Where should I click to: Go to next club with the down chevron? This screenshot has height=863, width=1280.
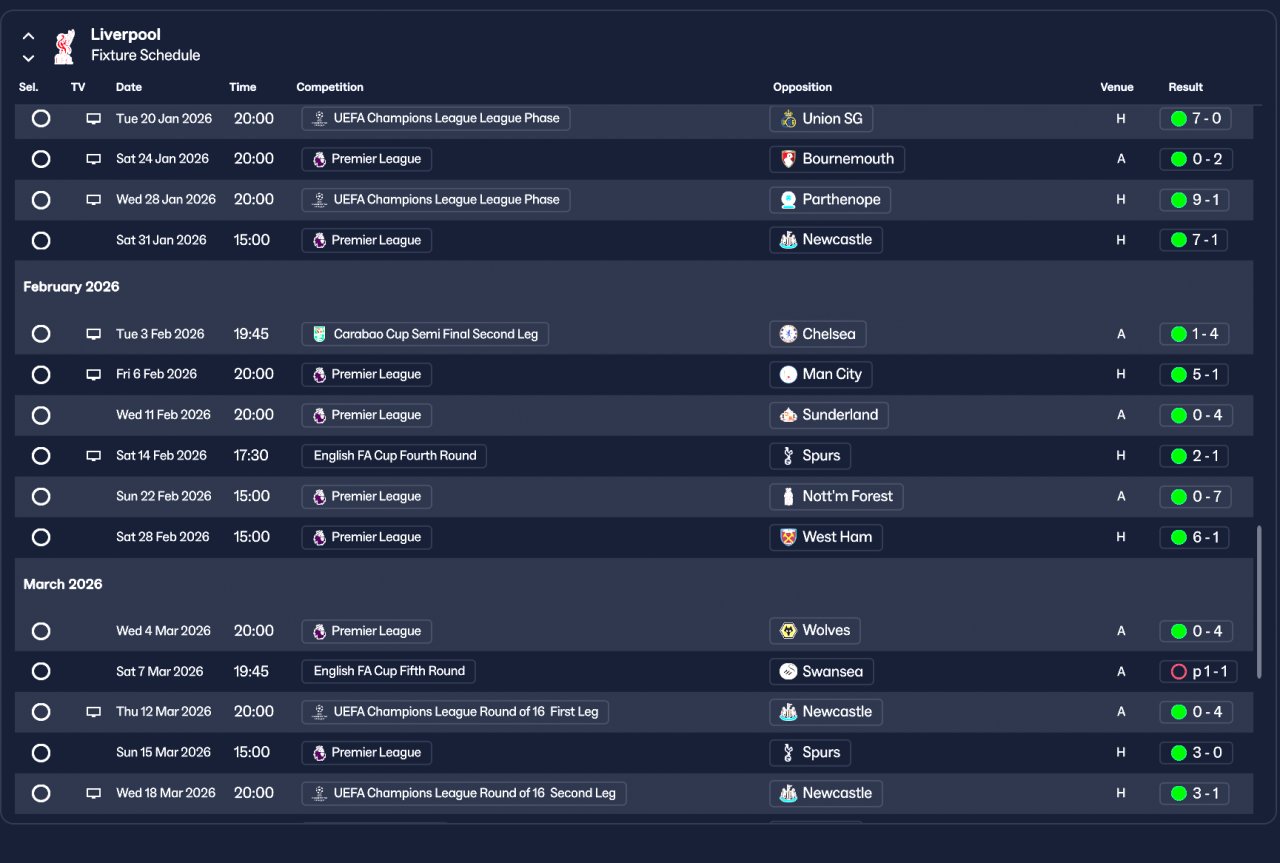pos(28,58)
